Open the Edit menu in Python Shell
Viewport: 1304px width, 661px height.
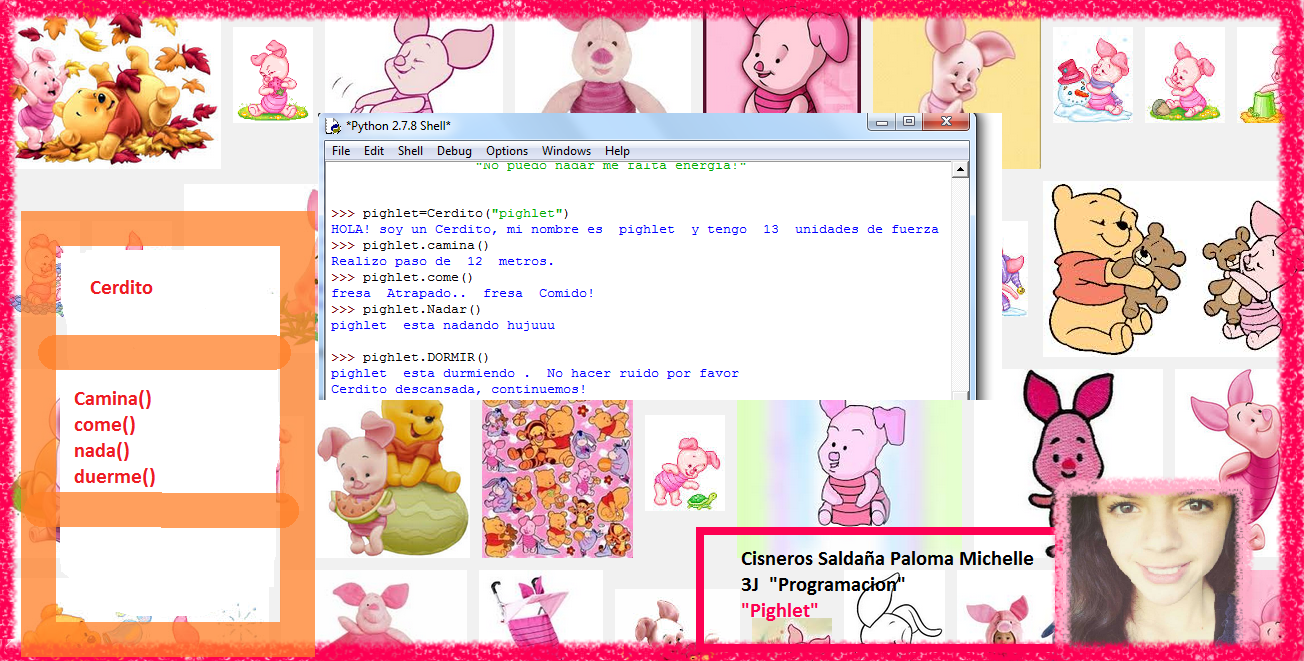click(x=374, y=151)
